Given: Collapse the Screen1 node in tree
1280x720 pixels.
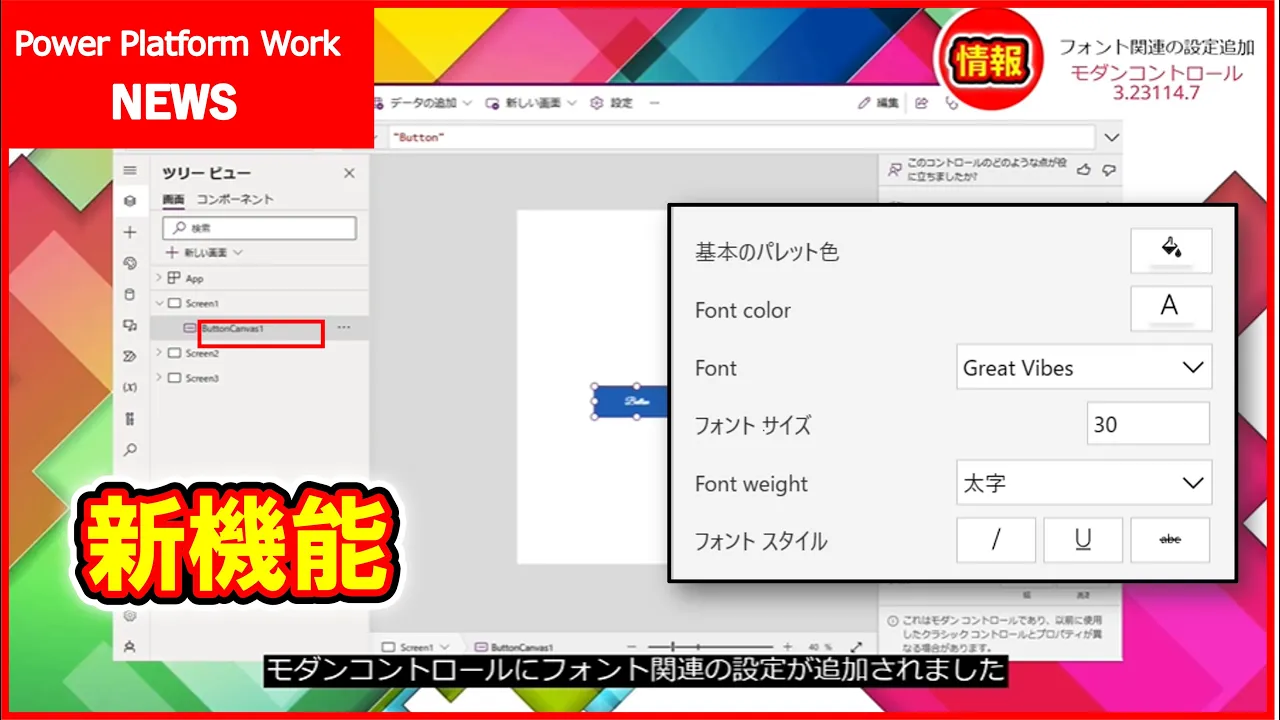Looking at the screenshot, I should 158,302.
